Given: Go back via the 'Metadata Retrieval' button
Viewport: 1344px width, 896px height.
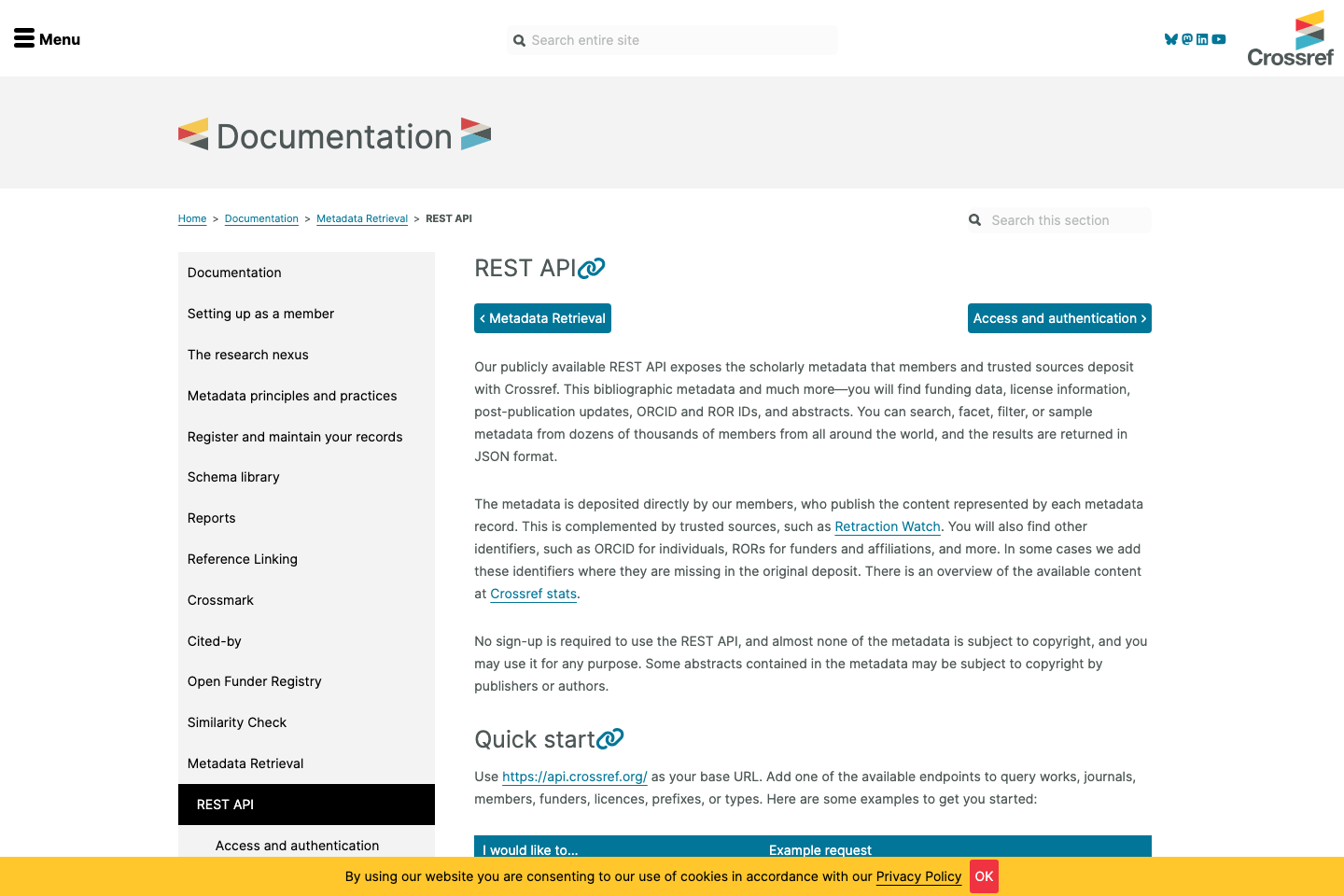Looking at the screenshot, I should [542, 318].
